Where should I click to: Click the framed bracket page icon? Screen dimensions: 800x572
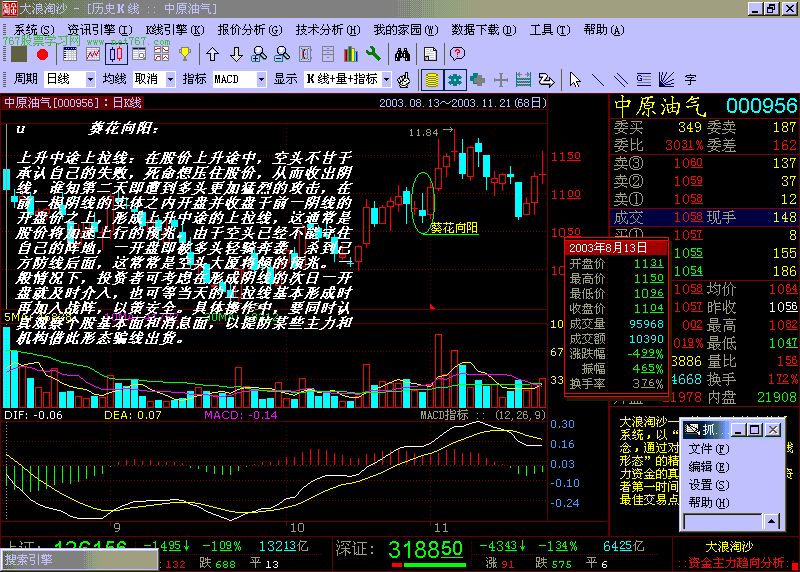pos(305,54)
